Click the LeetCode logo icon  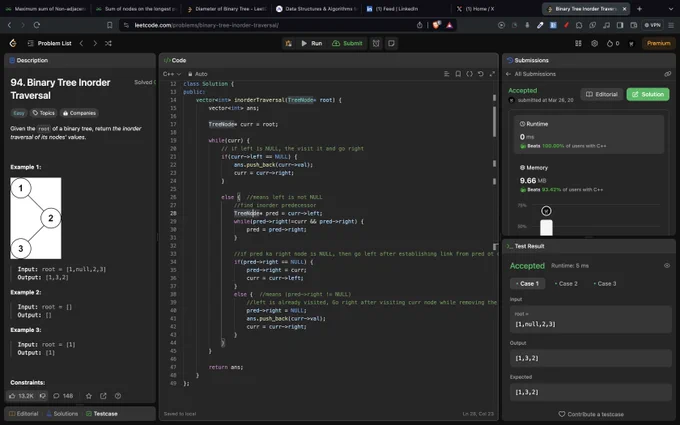(13, 43)
